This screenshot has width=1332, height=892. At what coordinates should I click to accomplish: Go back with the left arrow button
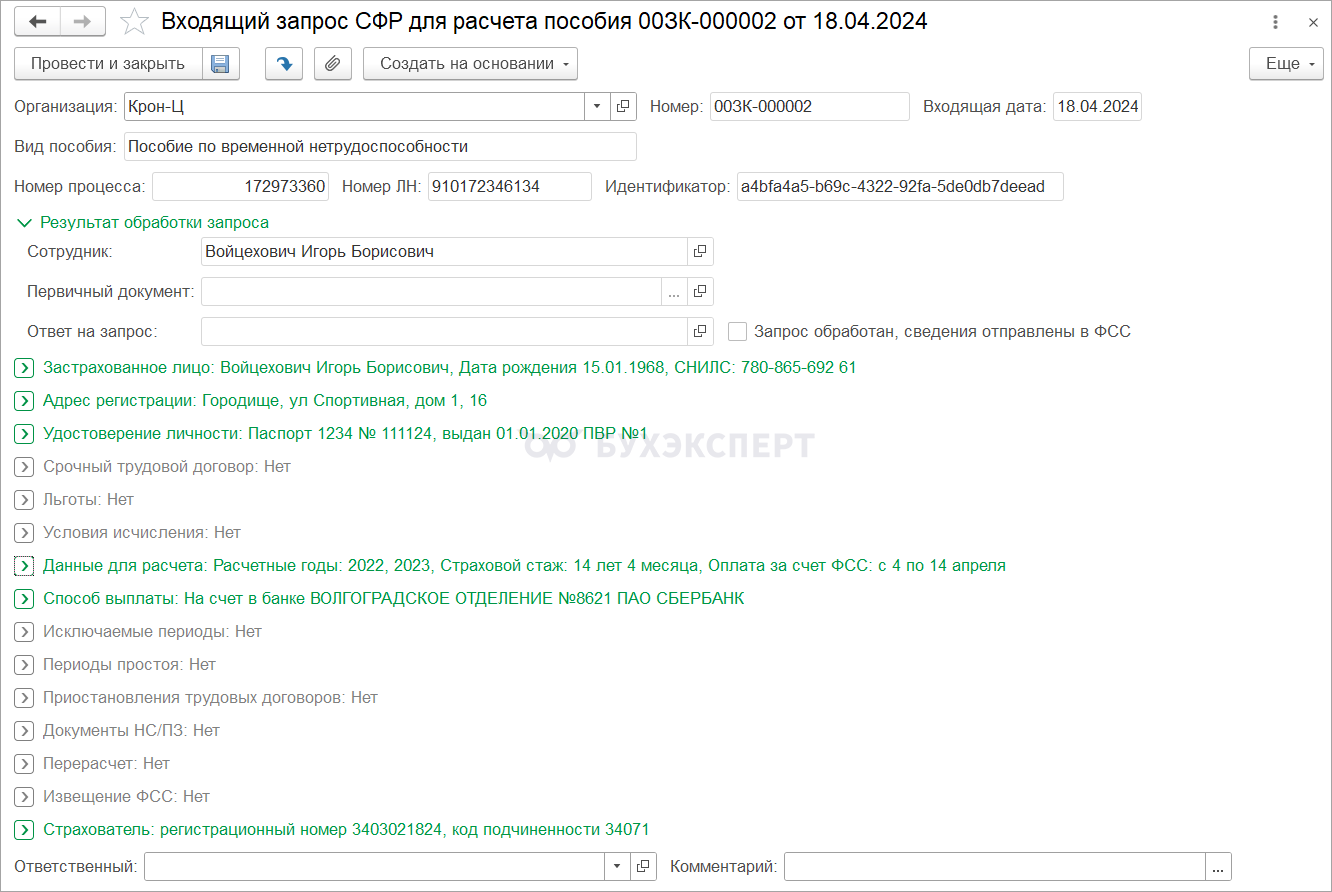point(37,21)
